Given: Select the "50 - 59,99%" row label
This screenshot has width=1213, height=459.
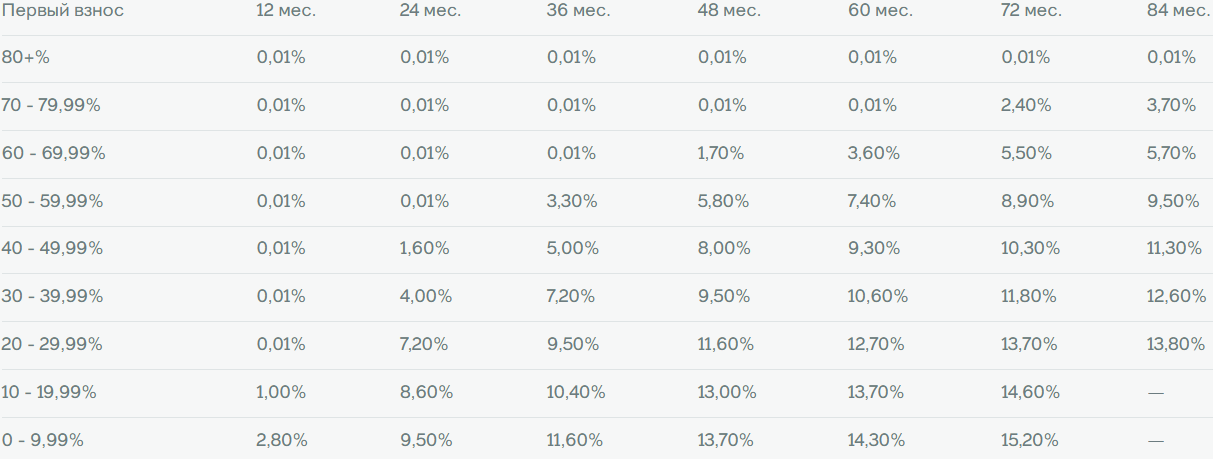Looking at the screenshot, I should [x=53, y=201].
